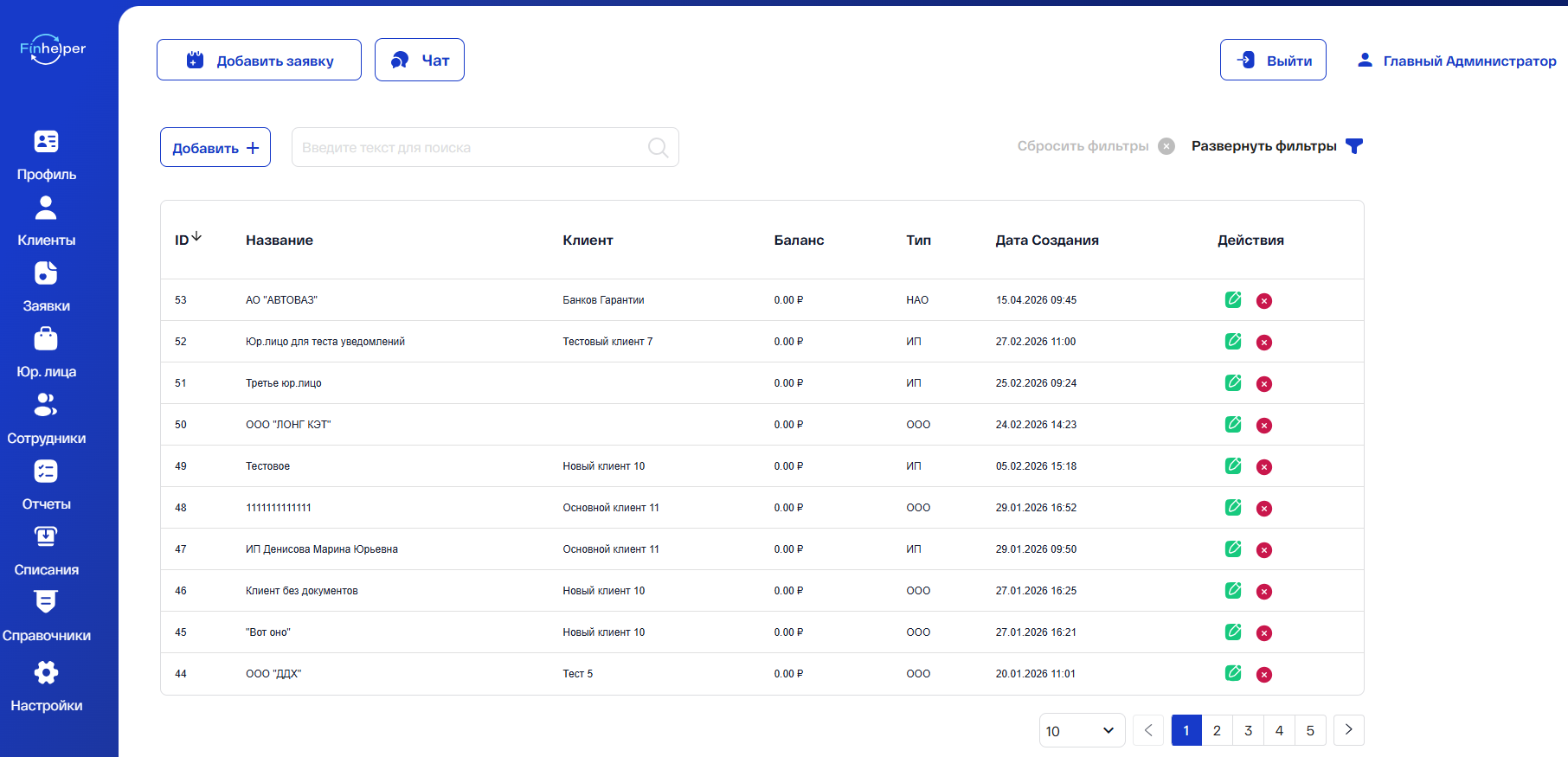
Task: Go to page 3
Action: pos(1248,731)
